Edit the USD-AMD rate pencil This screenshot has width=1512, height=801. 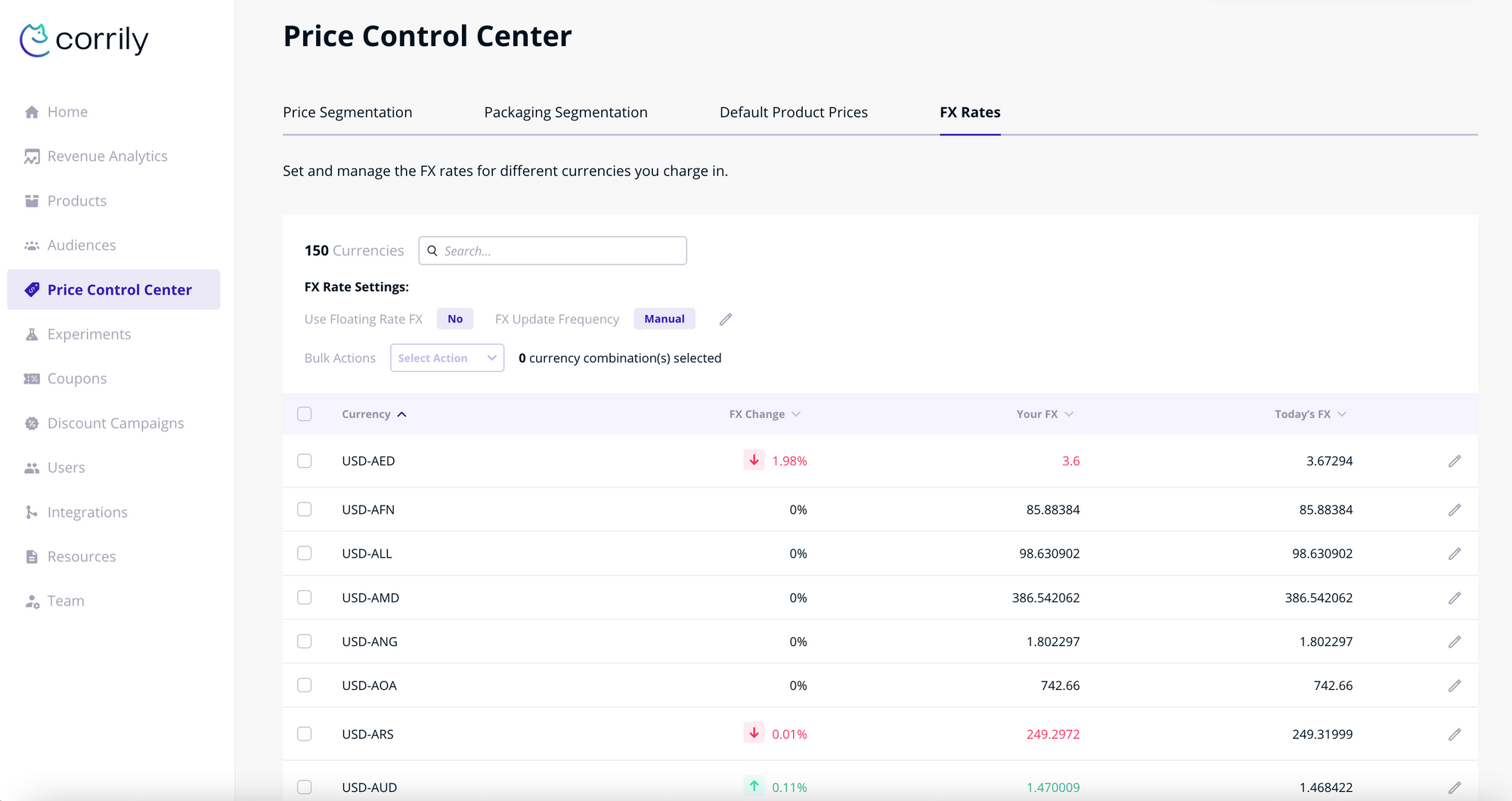pyautogui.click(x=1455, y=598)
